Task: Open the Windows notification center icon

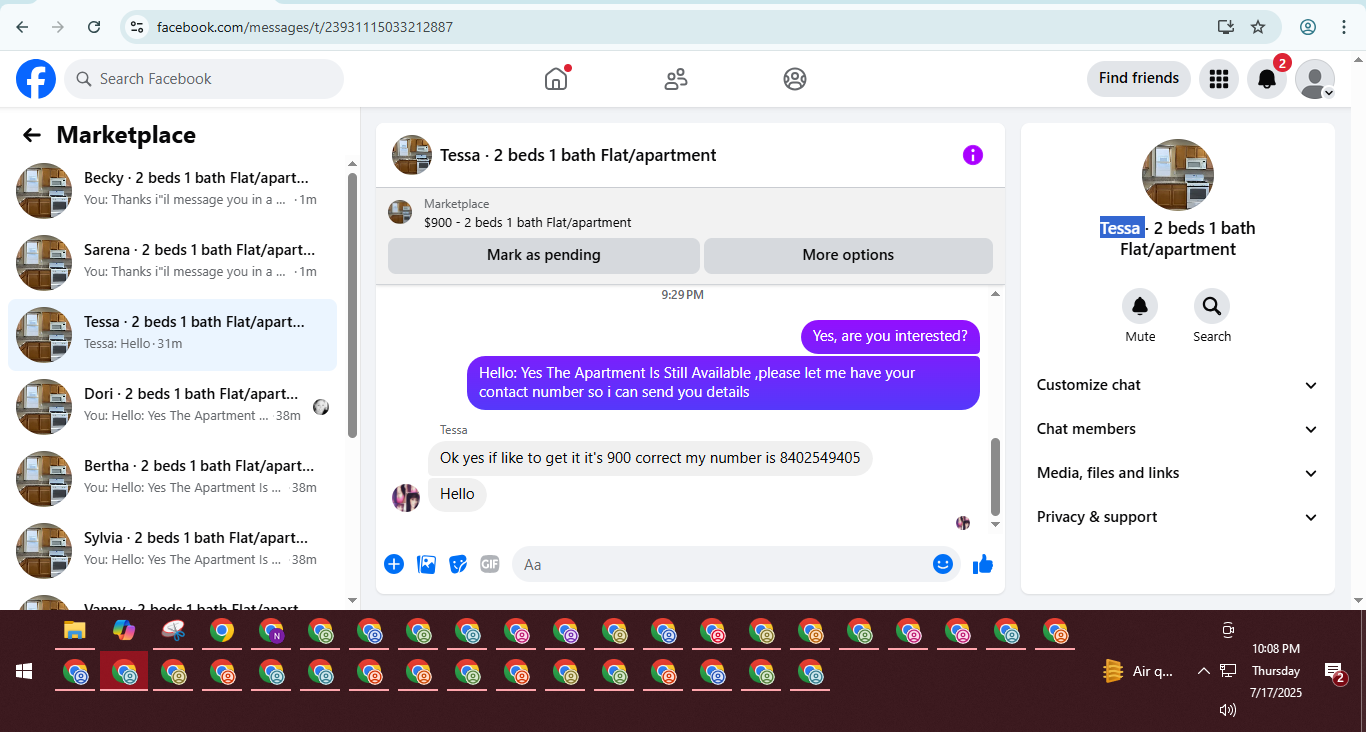Action: click(x=1333, y=671)
